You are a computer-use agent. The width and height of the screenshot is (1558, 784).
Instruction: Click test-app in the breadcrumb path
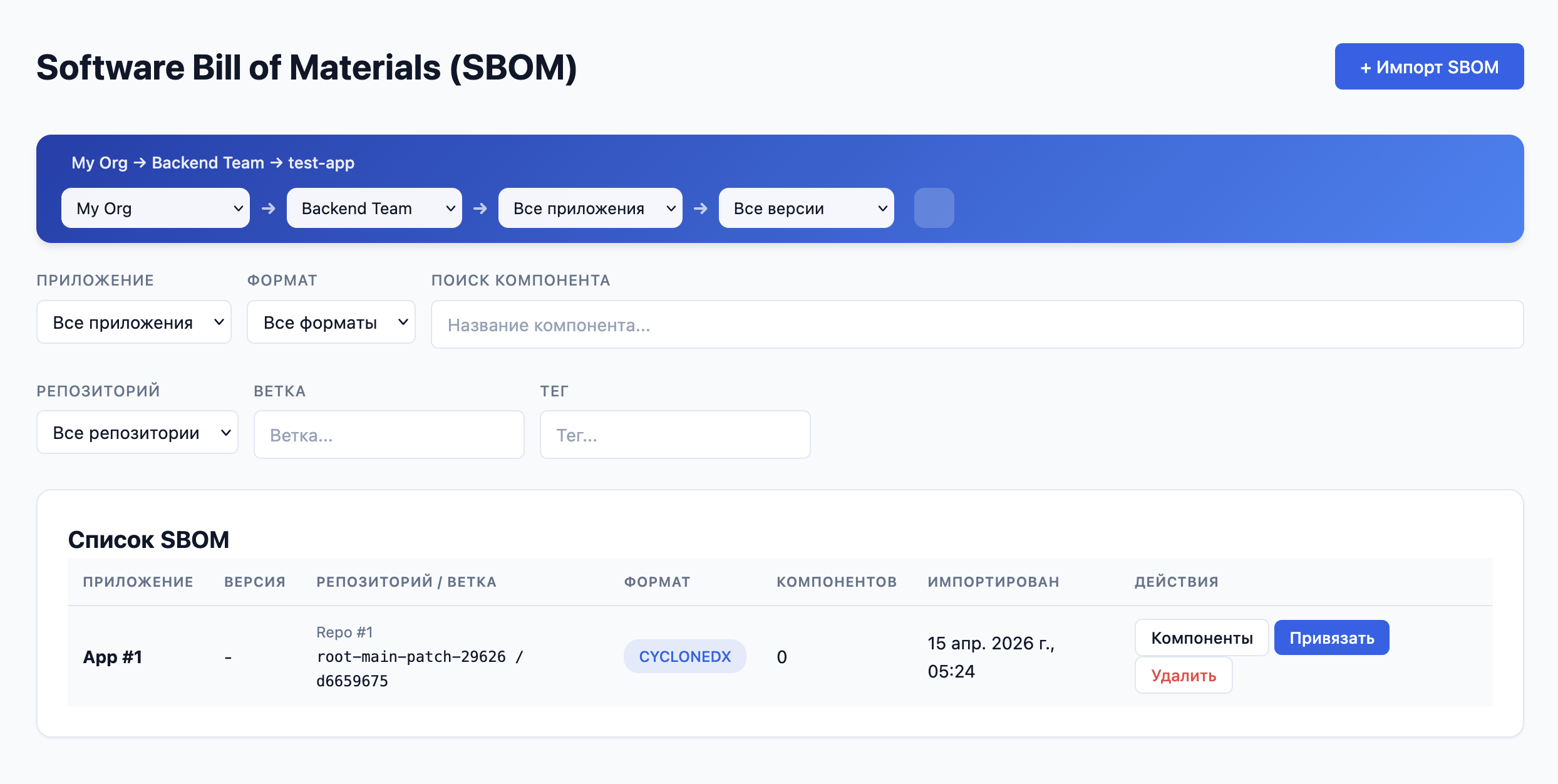[321, 163]
